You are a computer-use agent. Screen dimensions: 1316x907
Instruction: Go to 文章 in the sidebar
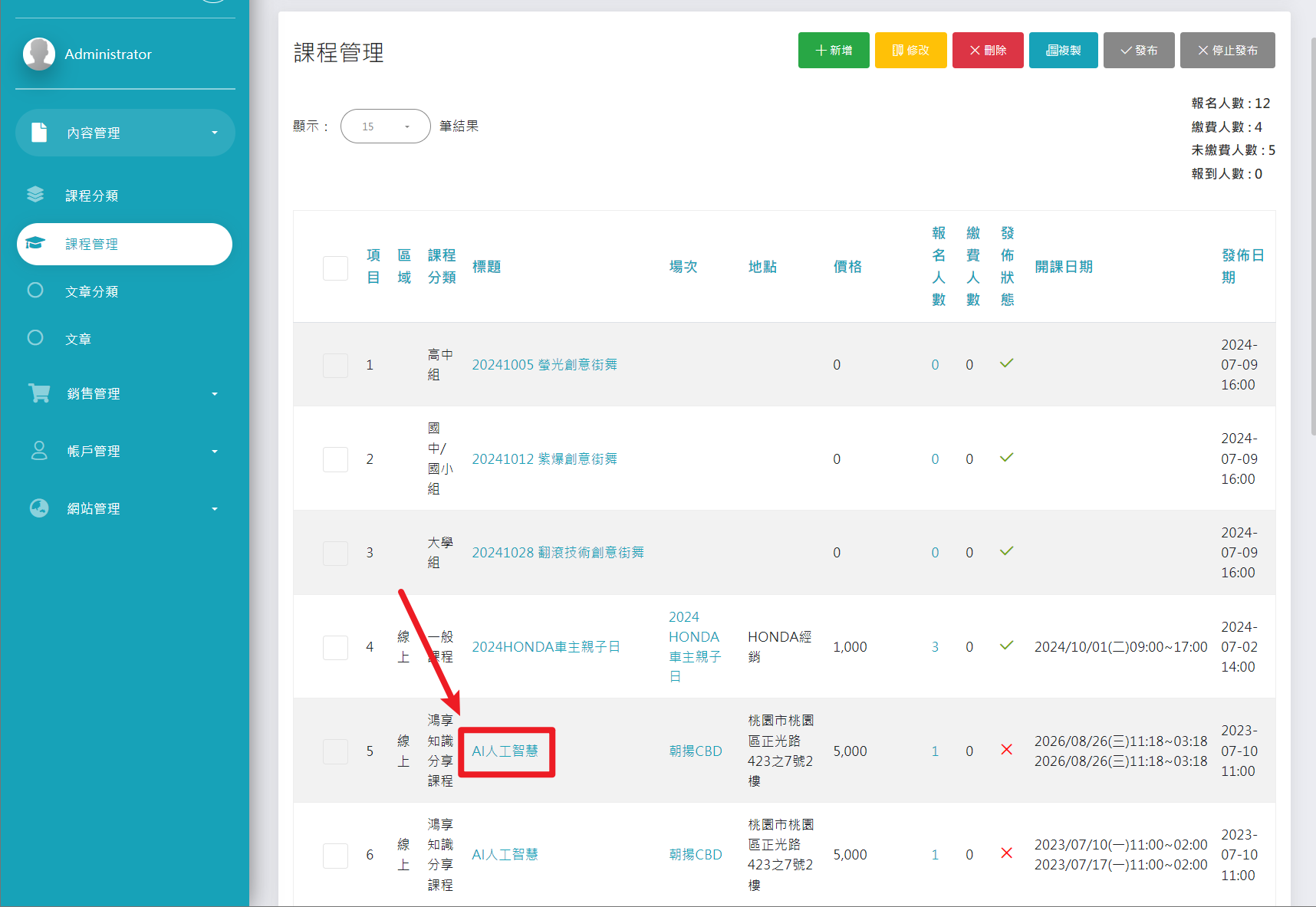click(x=78, y=339)
